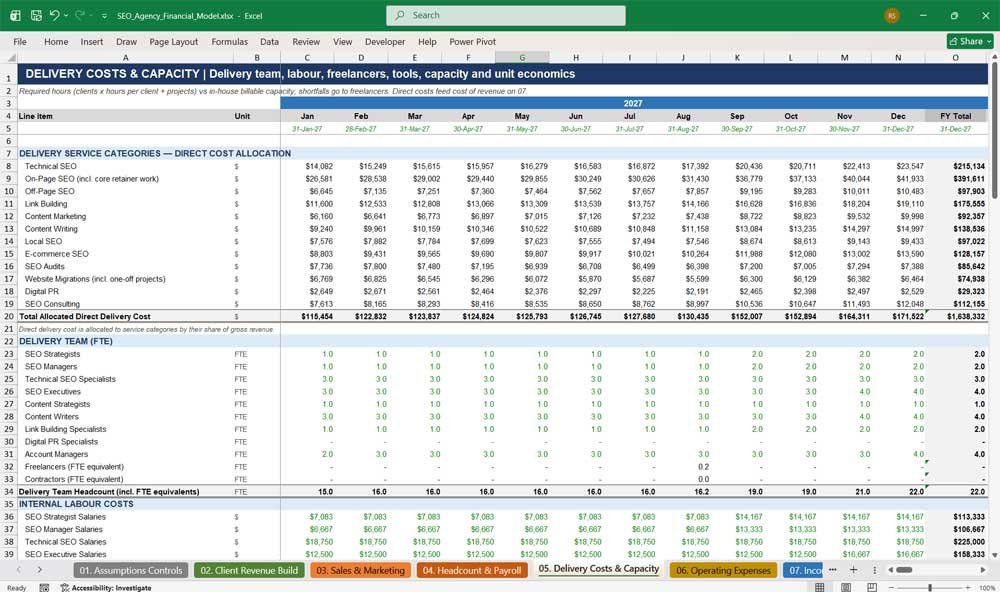Viewport: 1000px width, 592px height.
Task: Select column A header
Action: [126, 57]
